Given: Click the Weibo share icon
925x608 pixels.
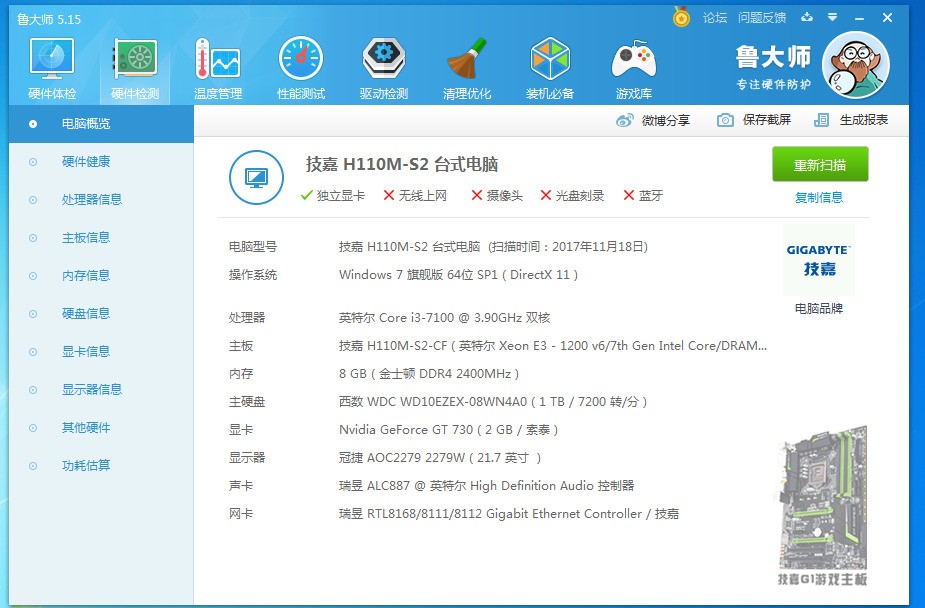Looking at the screenshot, I should pyautogui.click(x=624, y=120).
